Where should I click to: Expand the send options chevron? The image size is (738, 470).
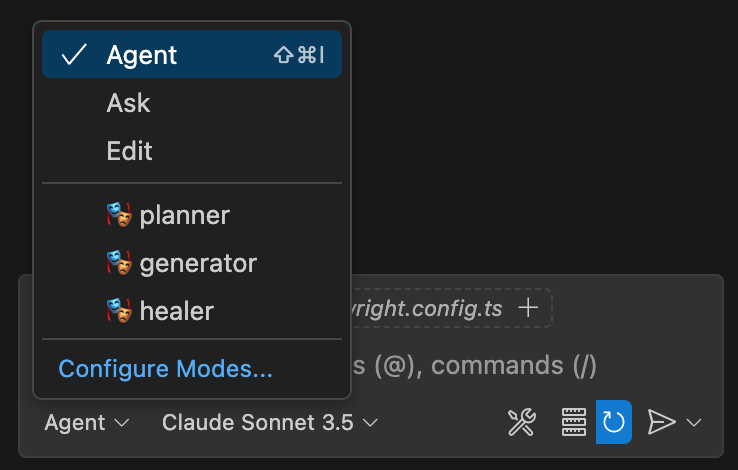click(x=693, y=423)
